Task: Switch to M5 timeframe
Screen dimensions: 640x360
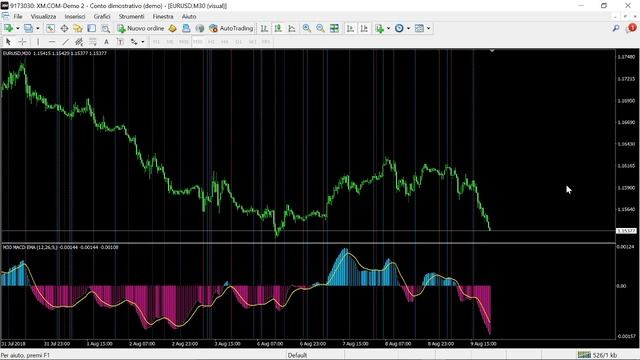Action: pyautogui.click(x=170, y=42)
